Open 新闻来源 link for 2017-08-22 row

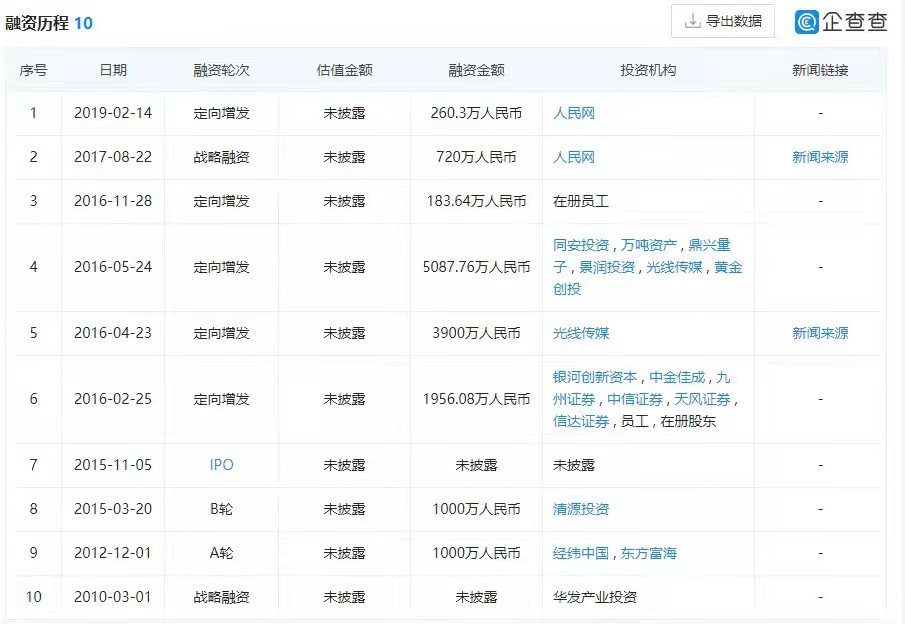click(x=820, y=157)
